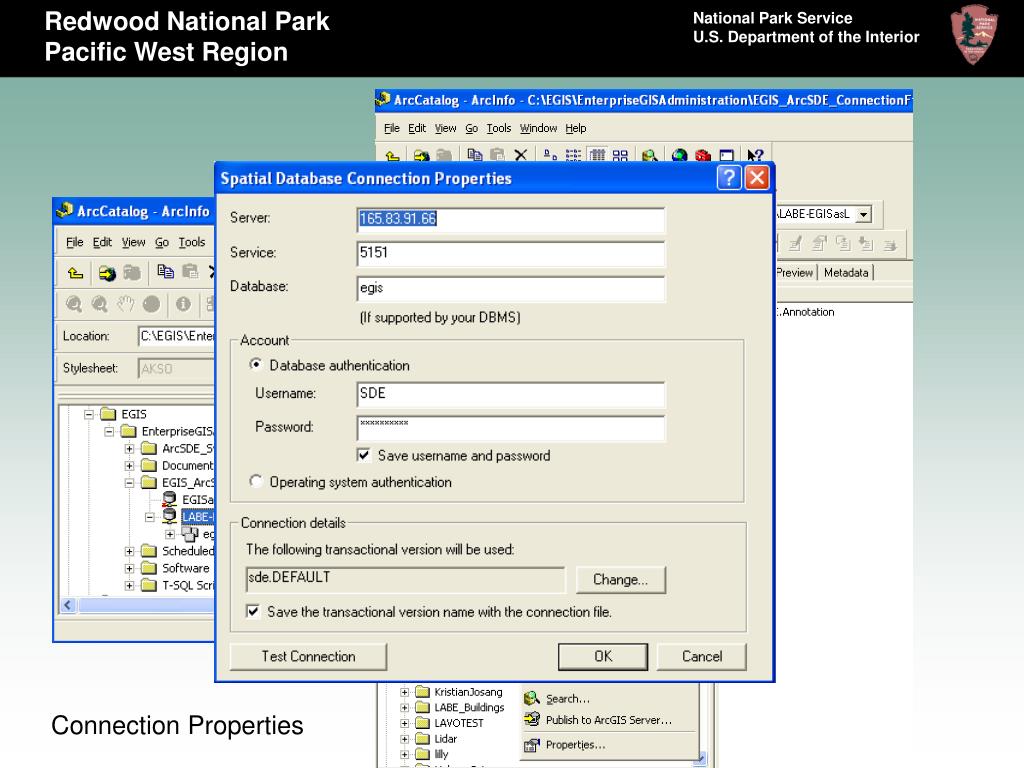The height and width of the screenshot is (768, 1024).
Task: Click the Delete X icon in back ArcCatalog toolbar
Action: 520,155
